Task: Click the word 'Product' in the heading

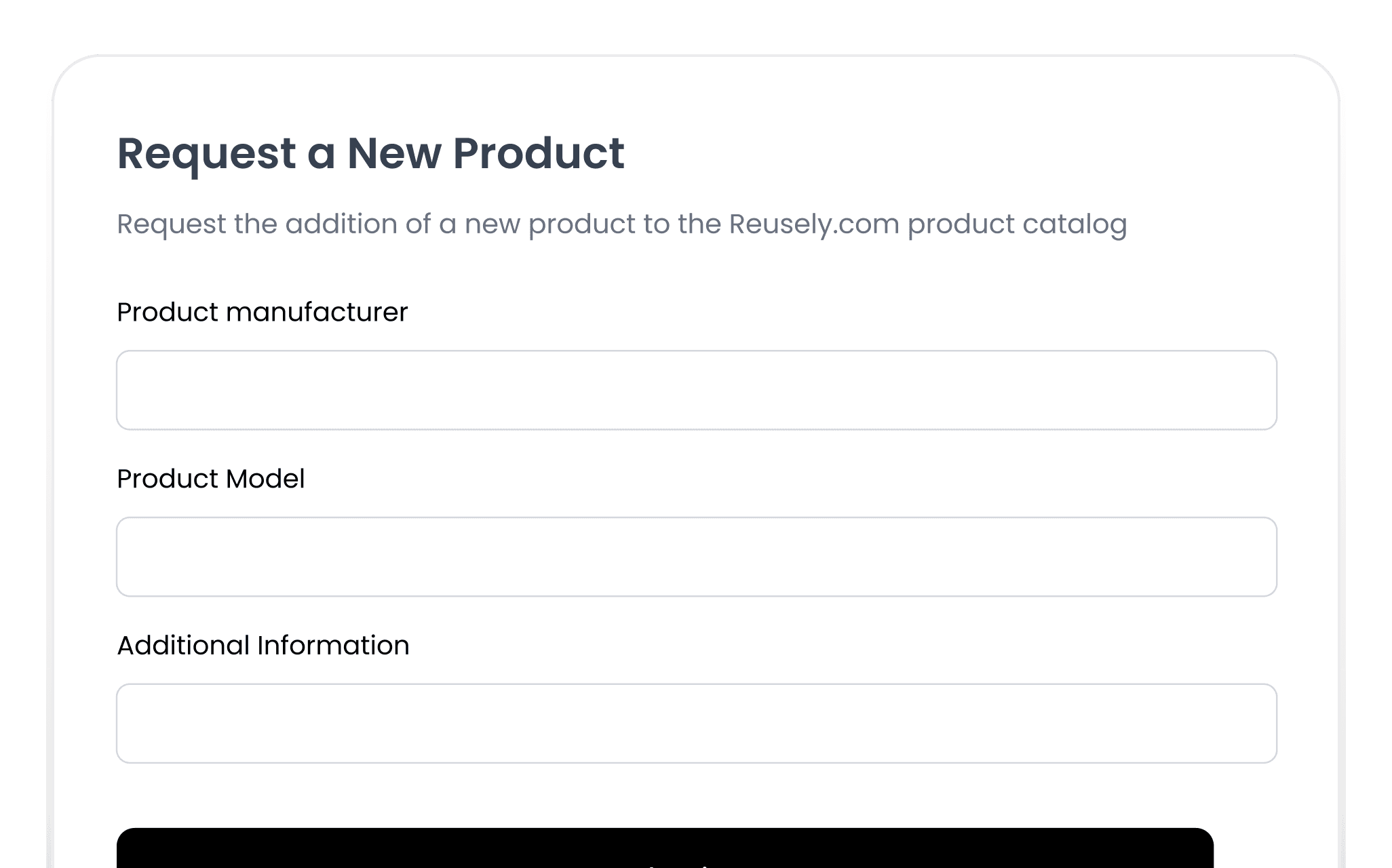Action: [539, 153]
